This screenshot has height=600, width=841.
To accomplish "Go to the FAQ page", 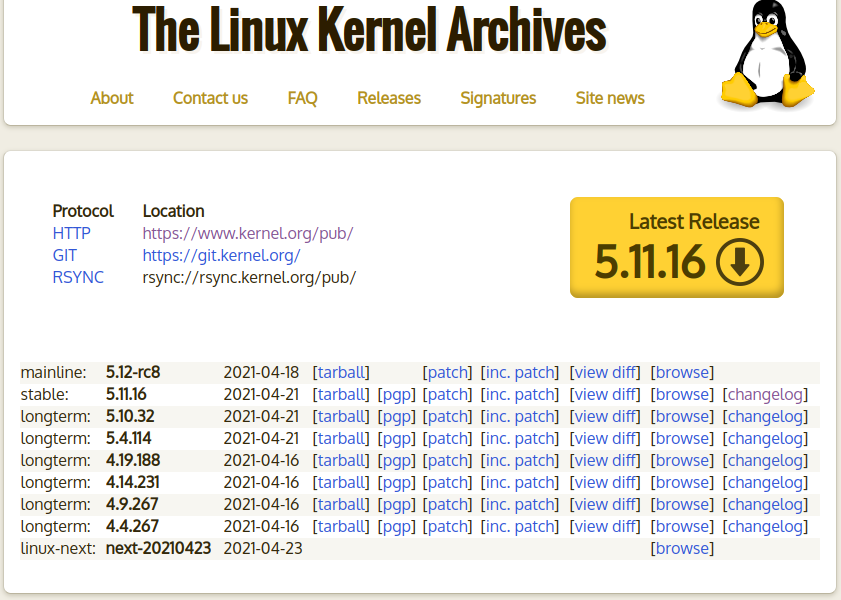I will coord(303,98).
